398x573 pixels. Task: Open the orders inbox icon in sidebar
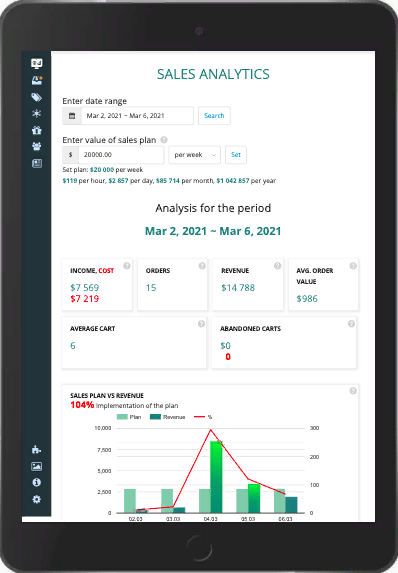click(x=37, y=80)
